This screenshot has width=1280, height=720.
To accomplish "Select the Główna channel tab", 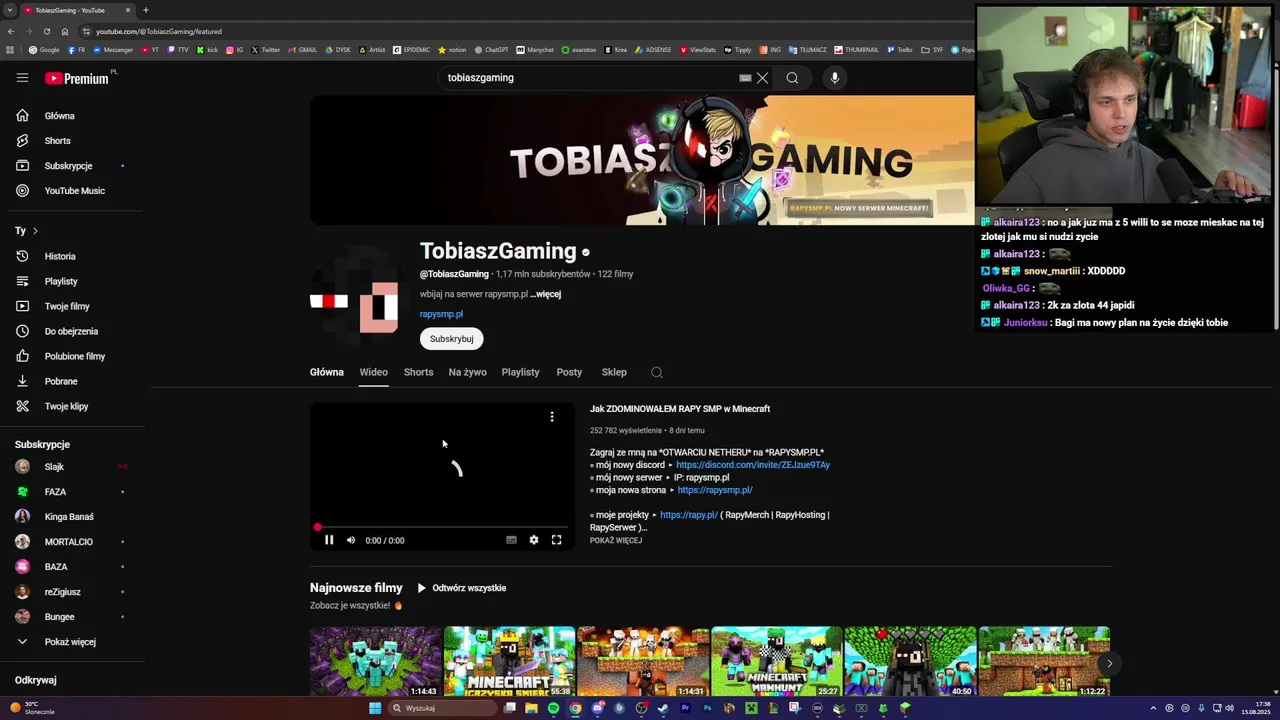I will coord(327,372).
